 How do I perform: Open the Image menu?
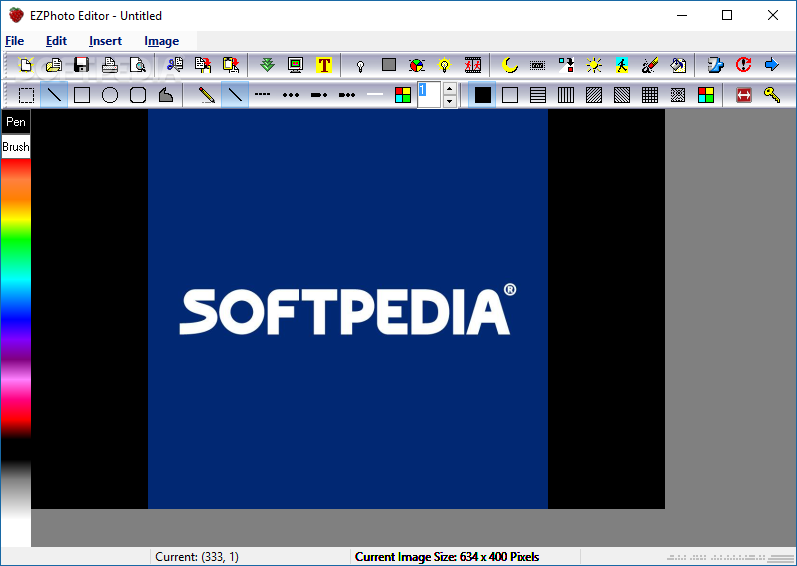[162, 41]
